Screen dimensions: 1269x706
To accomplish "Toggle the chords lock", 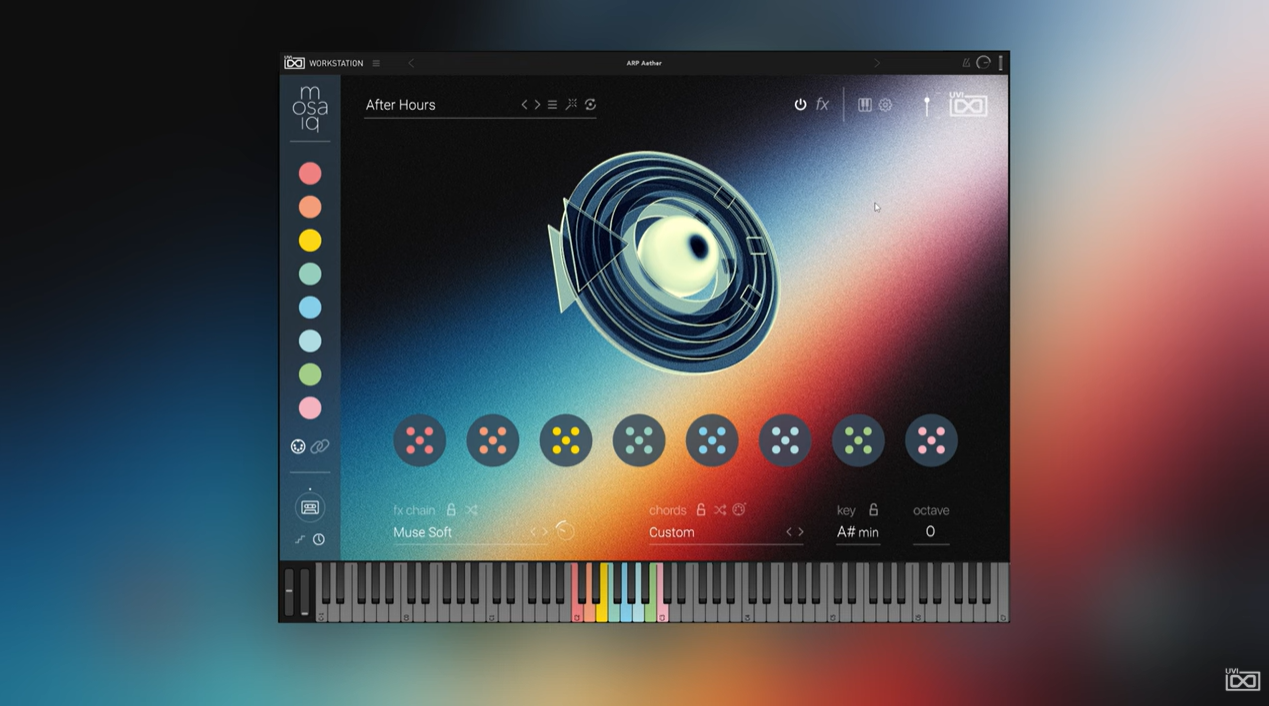I will [x=700, y=510].
